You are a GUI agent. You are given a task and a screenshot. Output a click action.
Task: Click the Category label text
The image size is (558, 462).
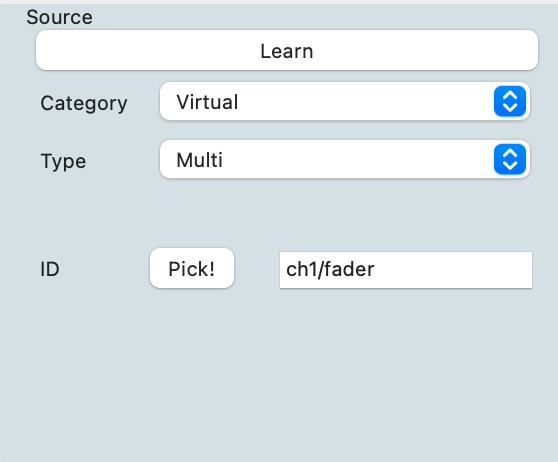[84, 104]
